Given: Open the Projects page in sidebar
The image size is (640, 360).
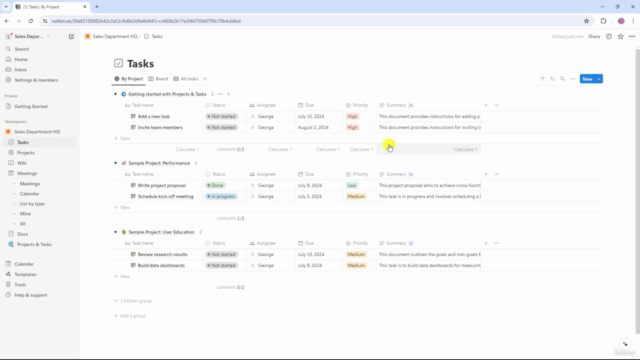Looking at the screenshot, I should 26,153.
